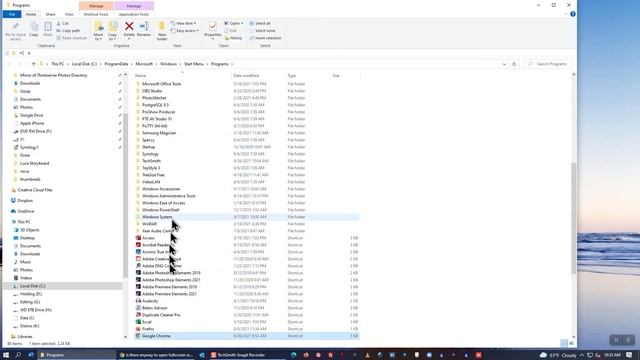This screenshot has height=360, width=640.
Task: Click the taskbar search icon
Action: coord(18,355)
